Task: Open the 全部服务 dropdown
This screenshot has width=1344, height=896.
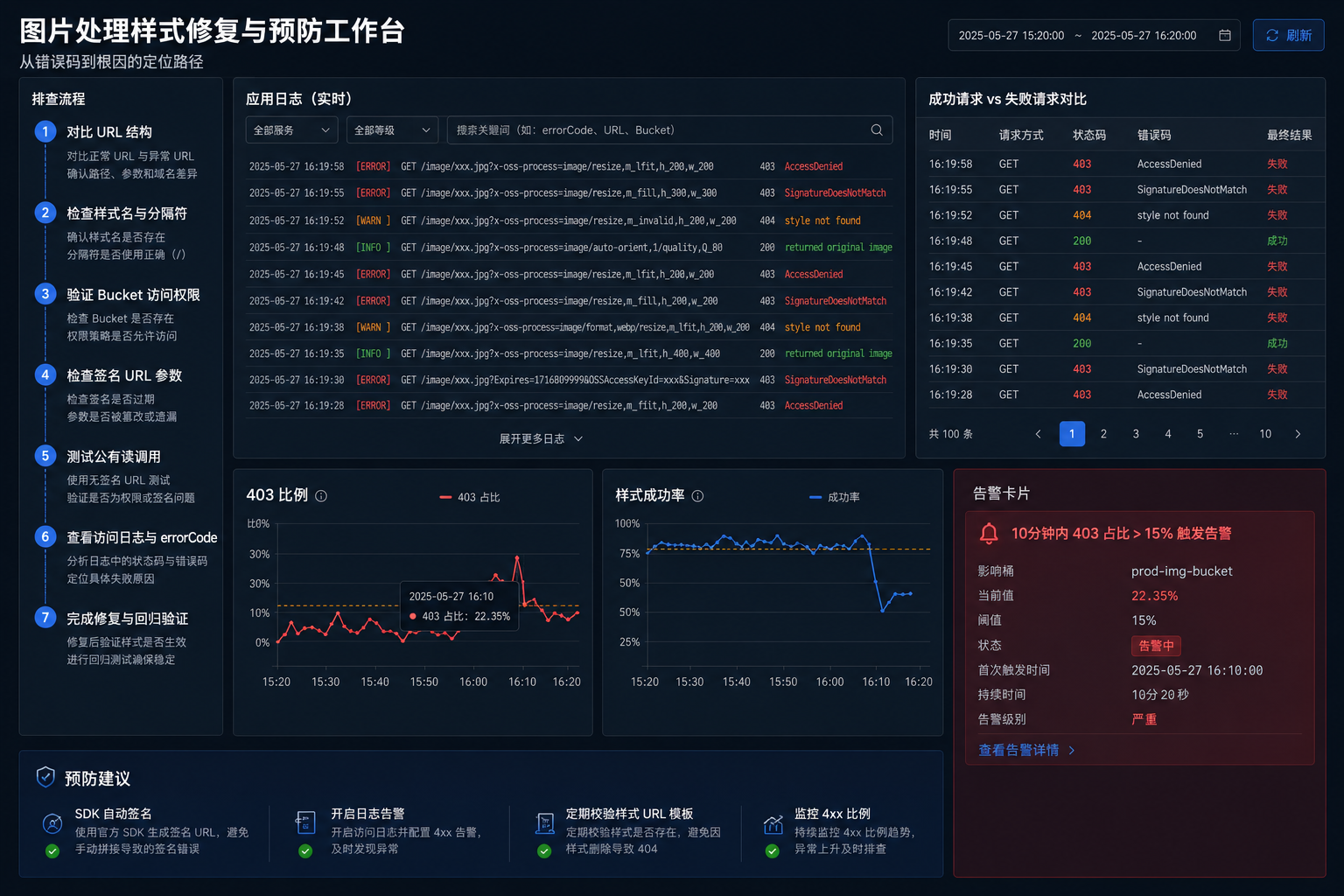Action: 291,129
